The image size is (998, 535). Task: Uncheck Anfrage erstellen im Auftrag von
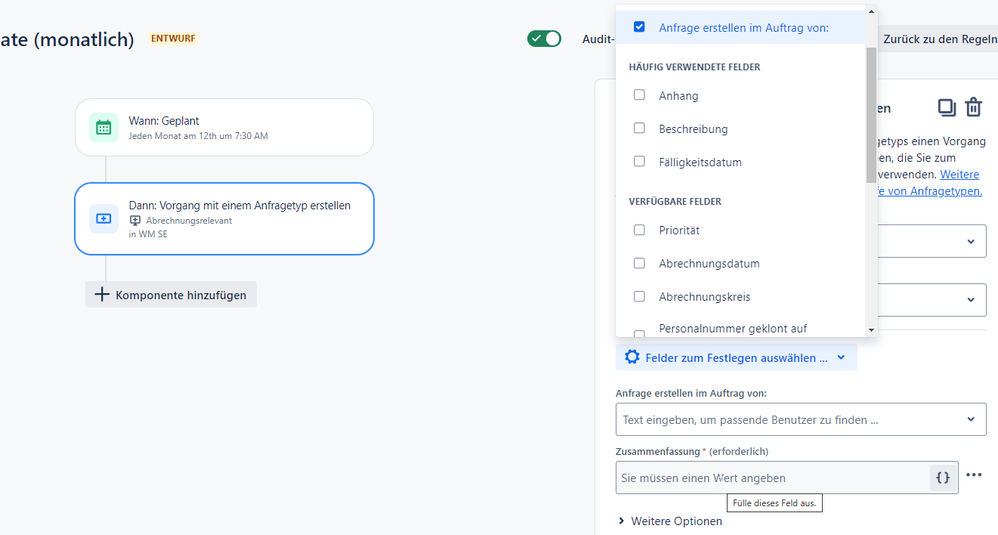pyautogui.click(x=639, y=27)
